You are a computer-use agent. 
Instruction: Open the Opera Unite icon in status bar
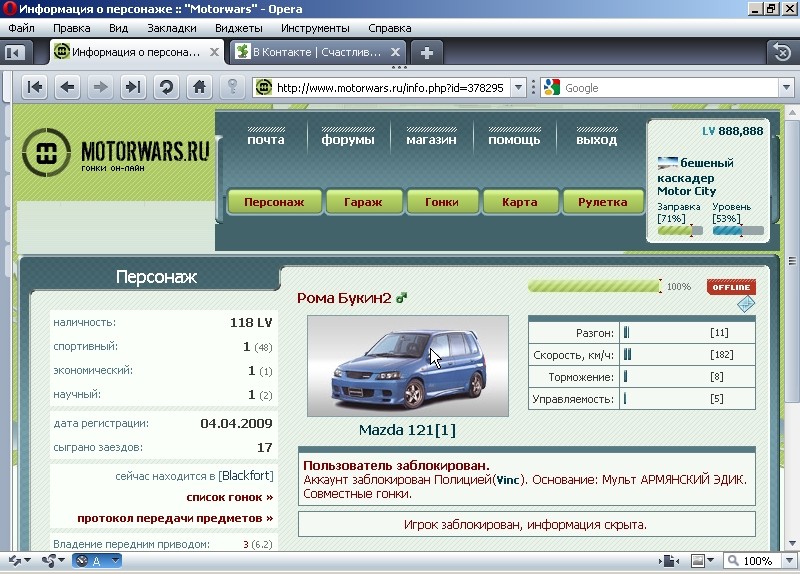[x=49, y=561]
